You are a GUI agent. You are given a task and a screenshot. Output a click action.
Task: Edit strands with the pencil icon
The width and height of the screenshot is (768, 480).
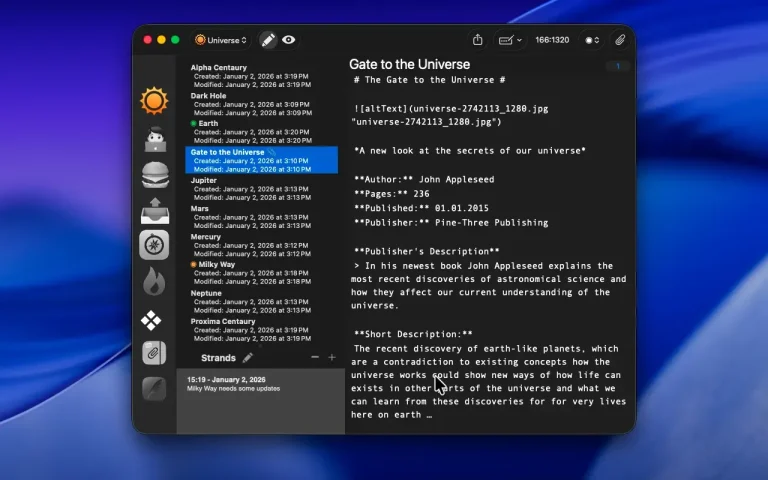(x=248, y=358)
